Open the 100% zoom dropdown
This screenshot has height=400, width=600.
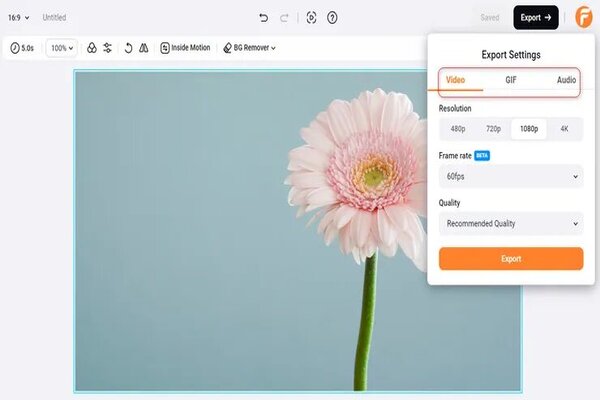coord(62,48)
